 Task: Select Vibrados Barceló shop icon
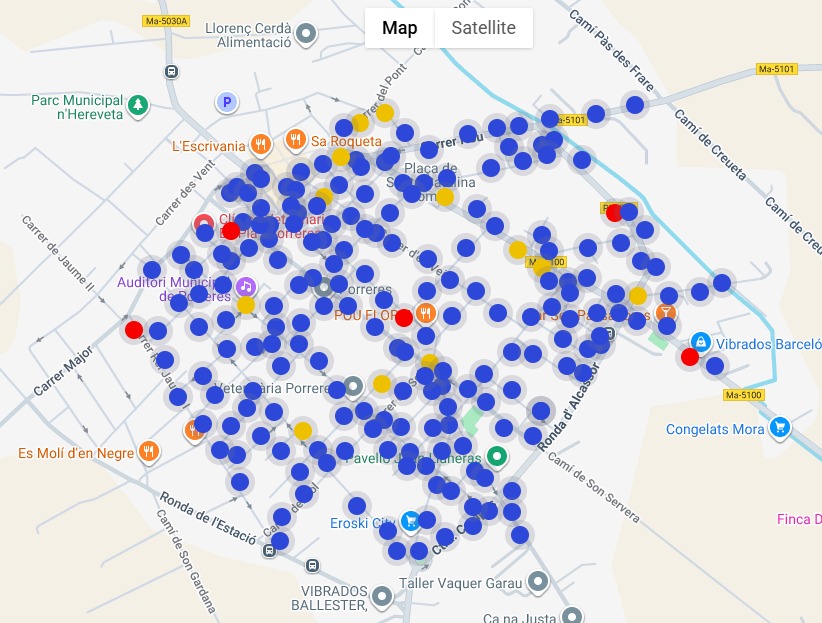[701, 343]
